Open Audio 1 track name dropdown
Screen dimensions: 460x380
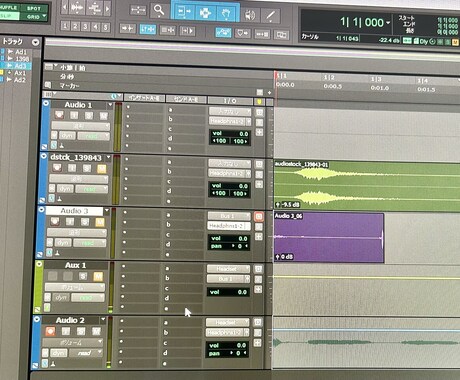[x=110, y=105]
